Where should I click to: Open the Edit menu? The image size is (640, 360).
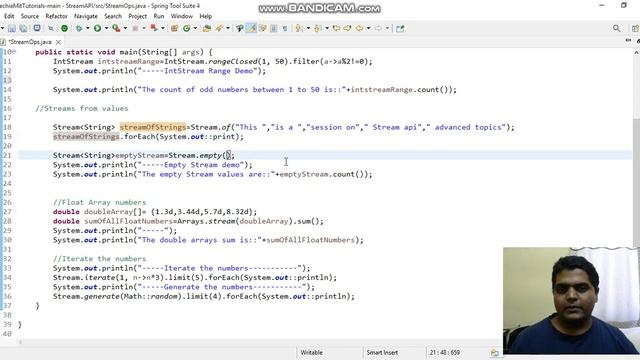coord(9,16)
